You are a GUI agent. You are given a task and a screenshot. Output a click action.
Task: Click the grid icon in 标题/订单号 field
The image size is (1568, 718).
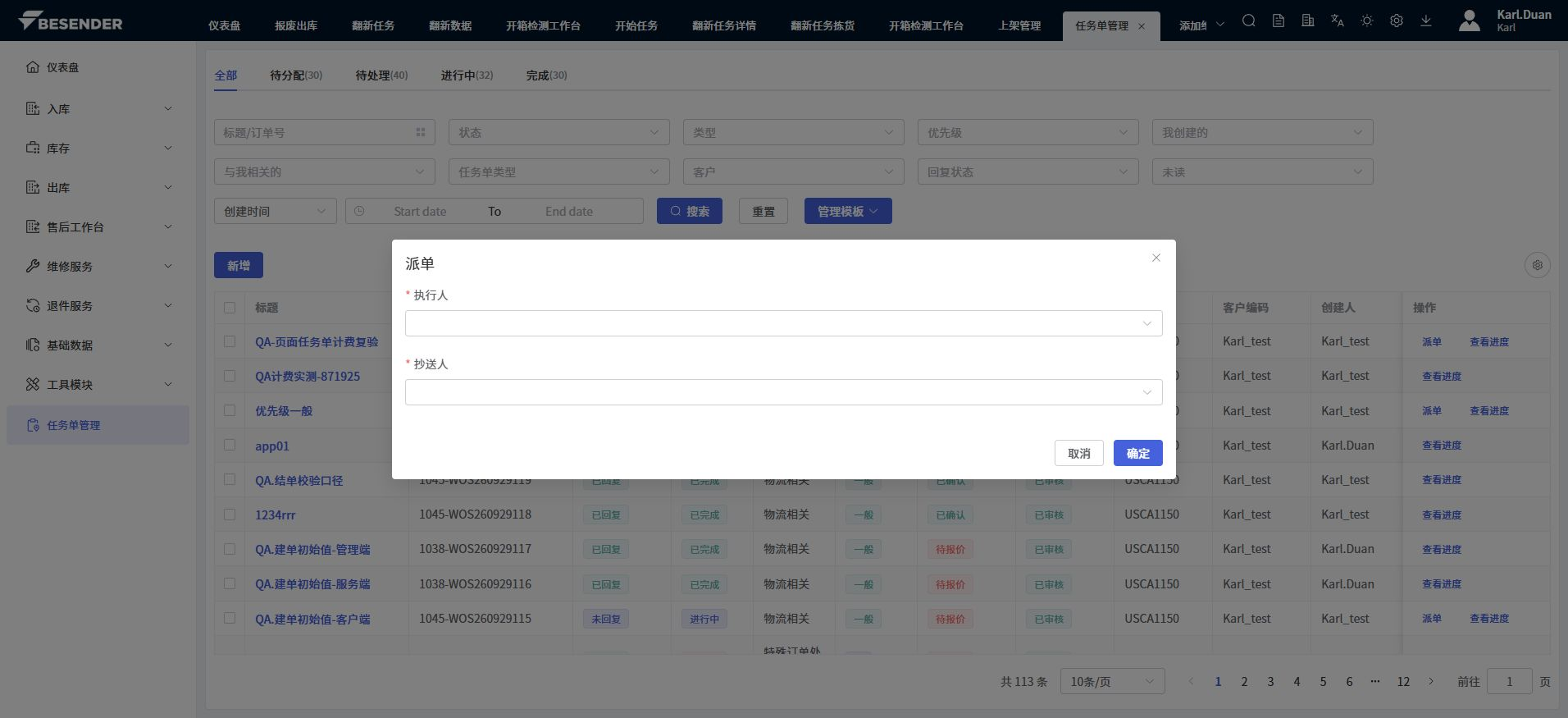[x=421, y=132]
